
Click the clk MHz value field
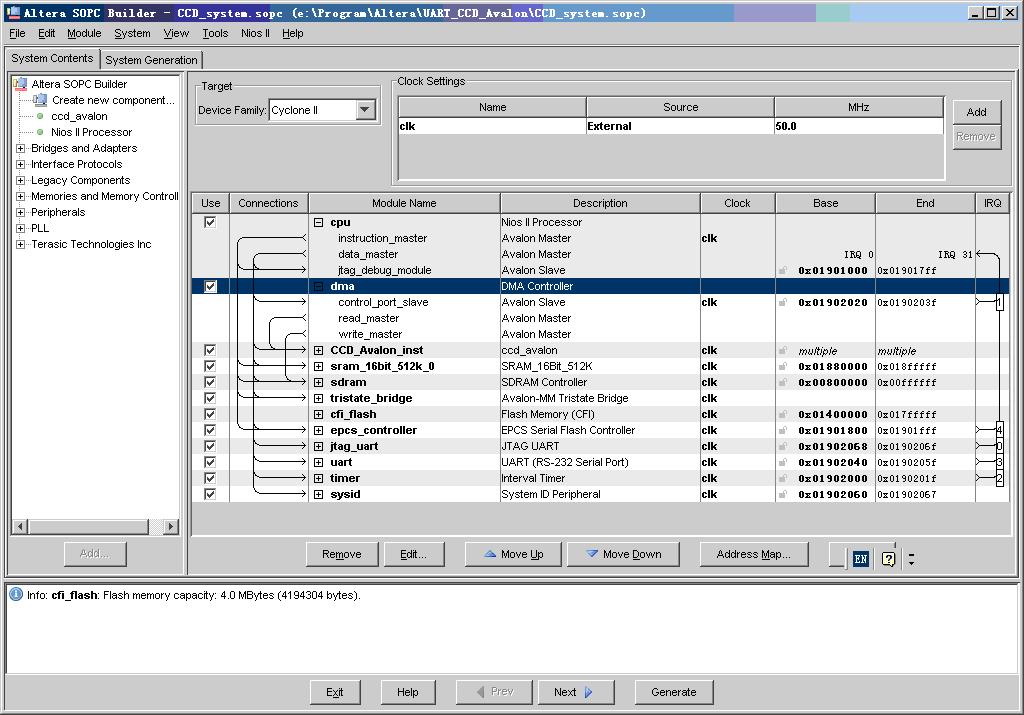click(x=858, y=126)
